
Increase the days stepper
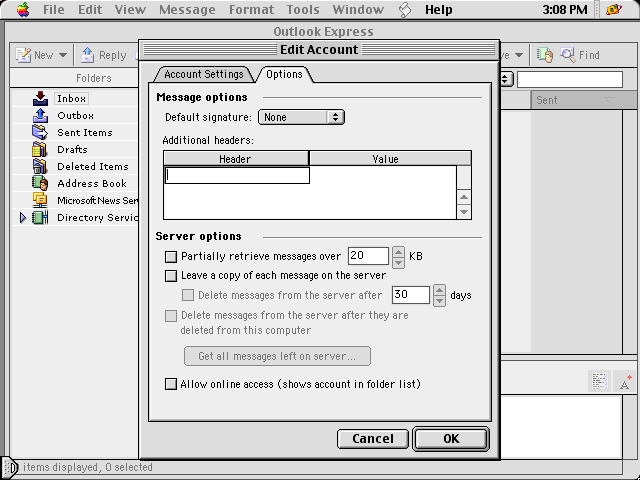tap(439, 290)
